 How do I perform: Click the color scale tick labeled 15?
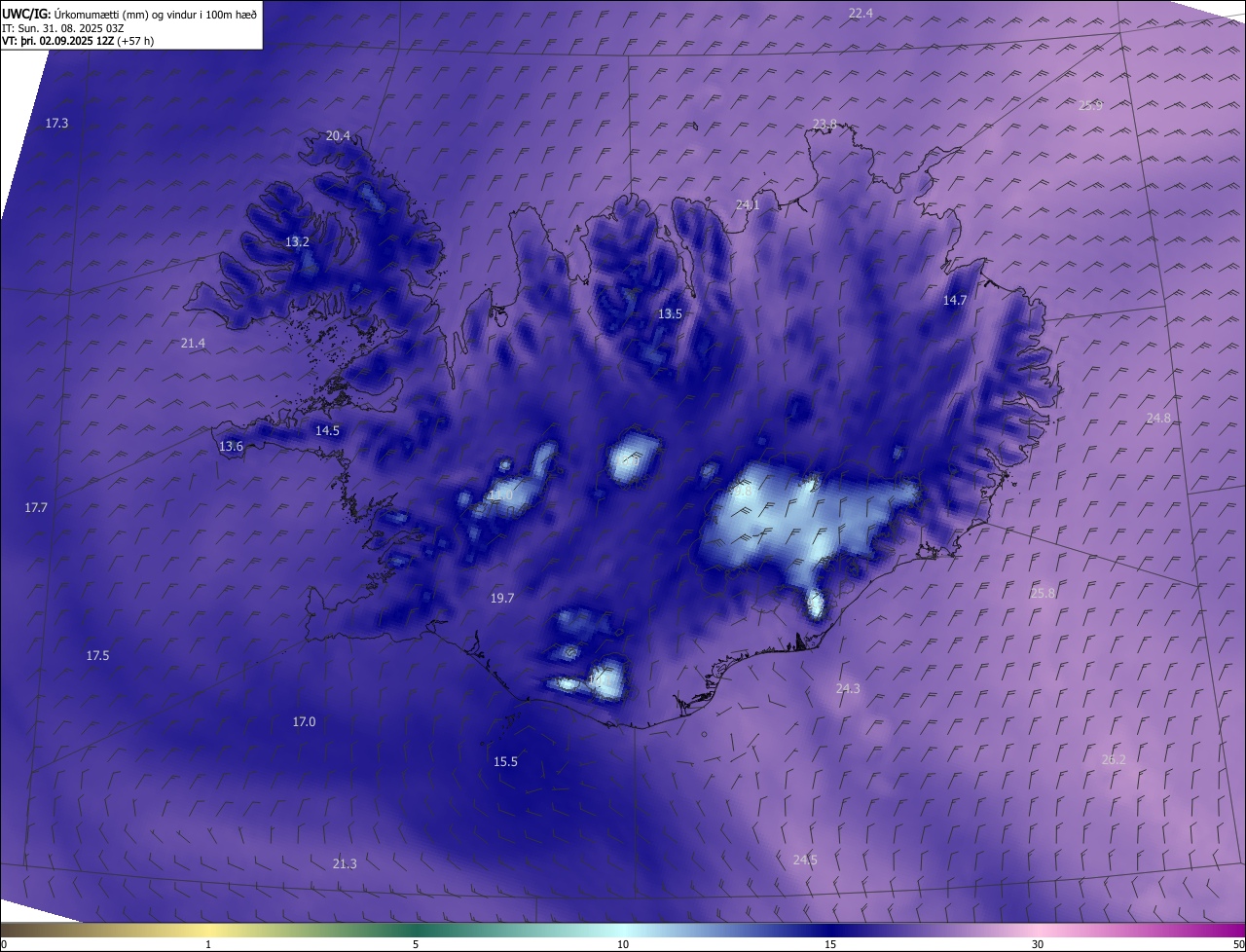[830, 944]
